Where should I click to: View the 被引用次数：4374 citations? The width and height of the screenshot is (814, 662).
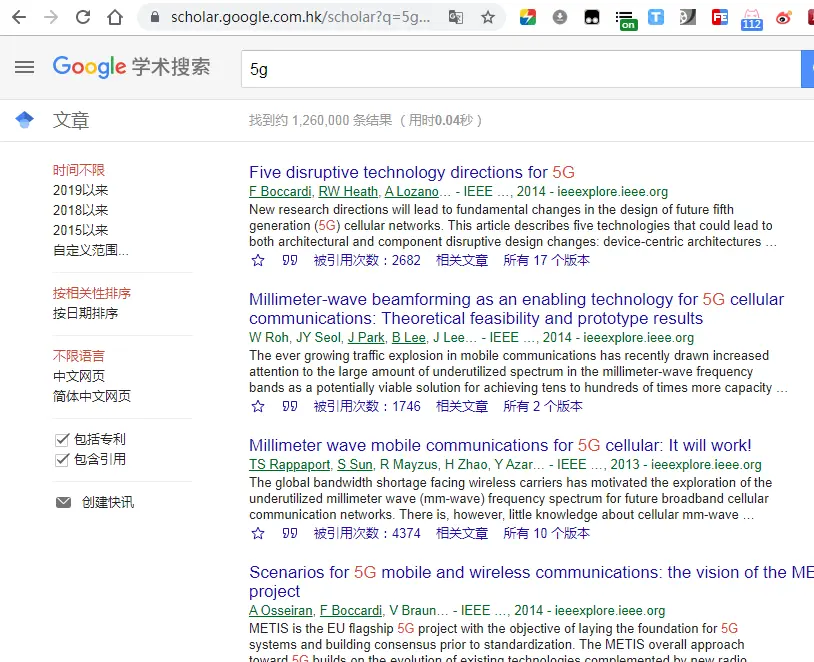(367, 533)
